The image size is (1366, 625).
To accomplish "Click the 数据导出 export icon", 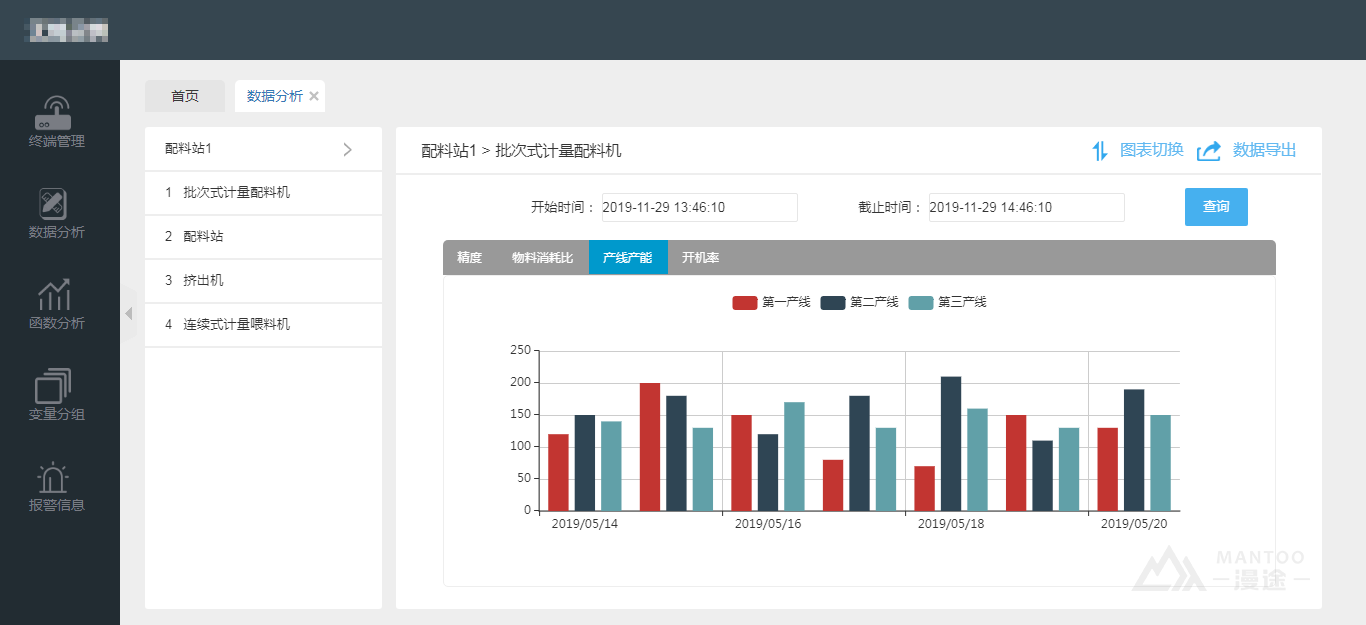I will tap(1209, 151).
